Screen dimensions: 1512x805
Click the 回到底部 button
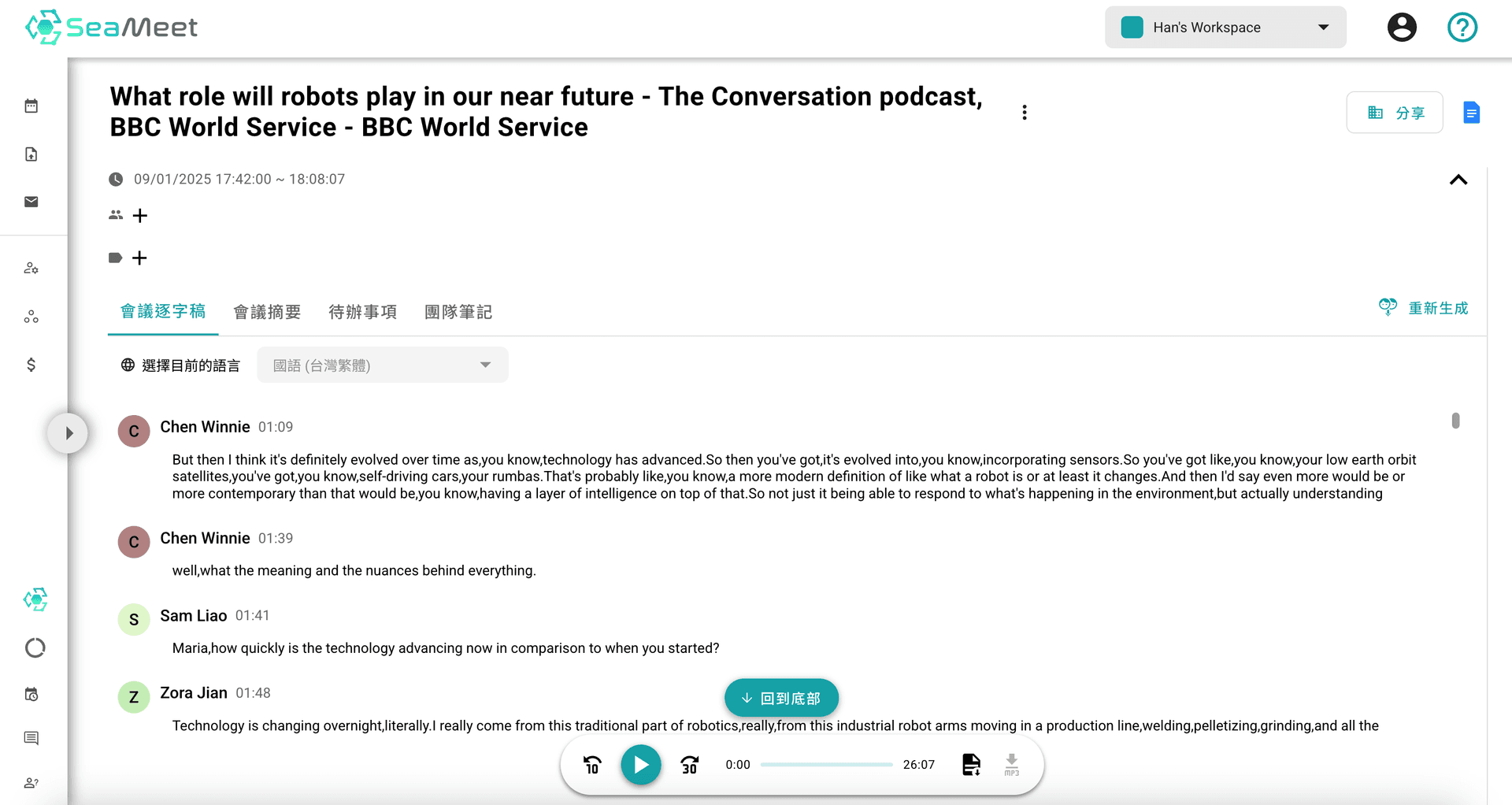click(x=781, y=699)
